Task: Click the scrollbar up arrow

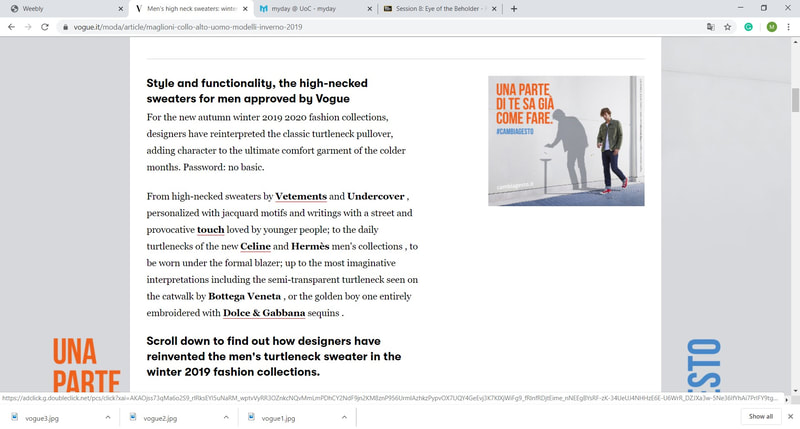Action: click(795, 42)
